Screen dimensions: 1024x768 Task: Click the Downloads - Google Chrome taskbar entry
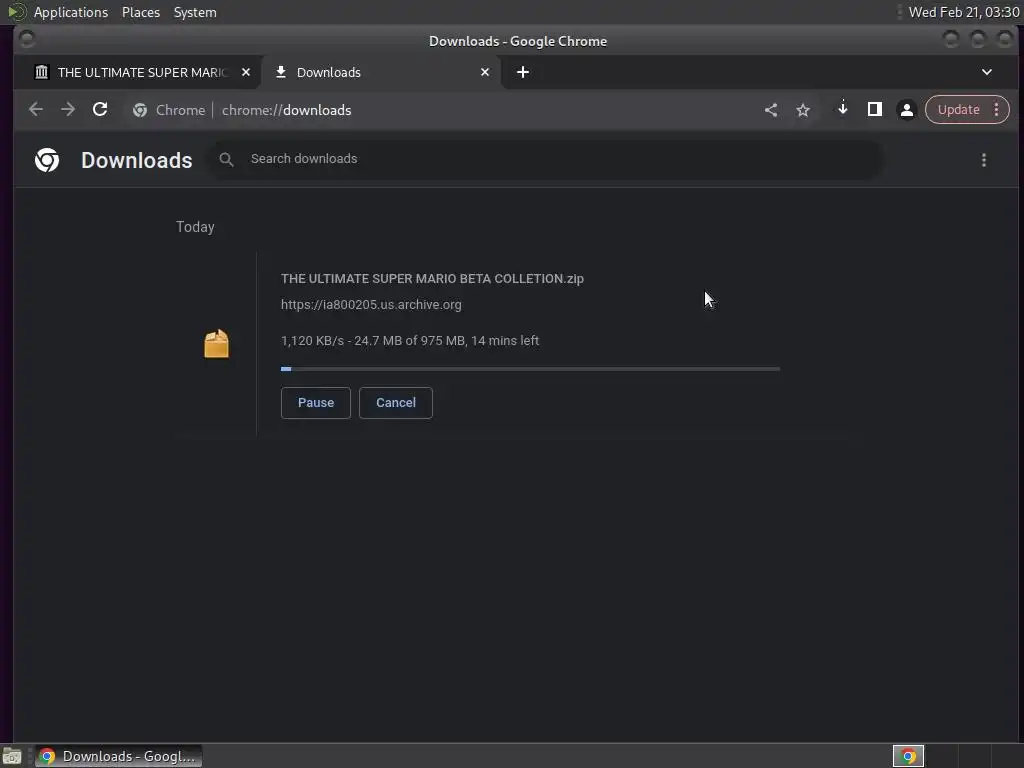[119, 756]
